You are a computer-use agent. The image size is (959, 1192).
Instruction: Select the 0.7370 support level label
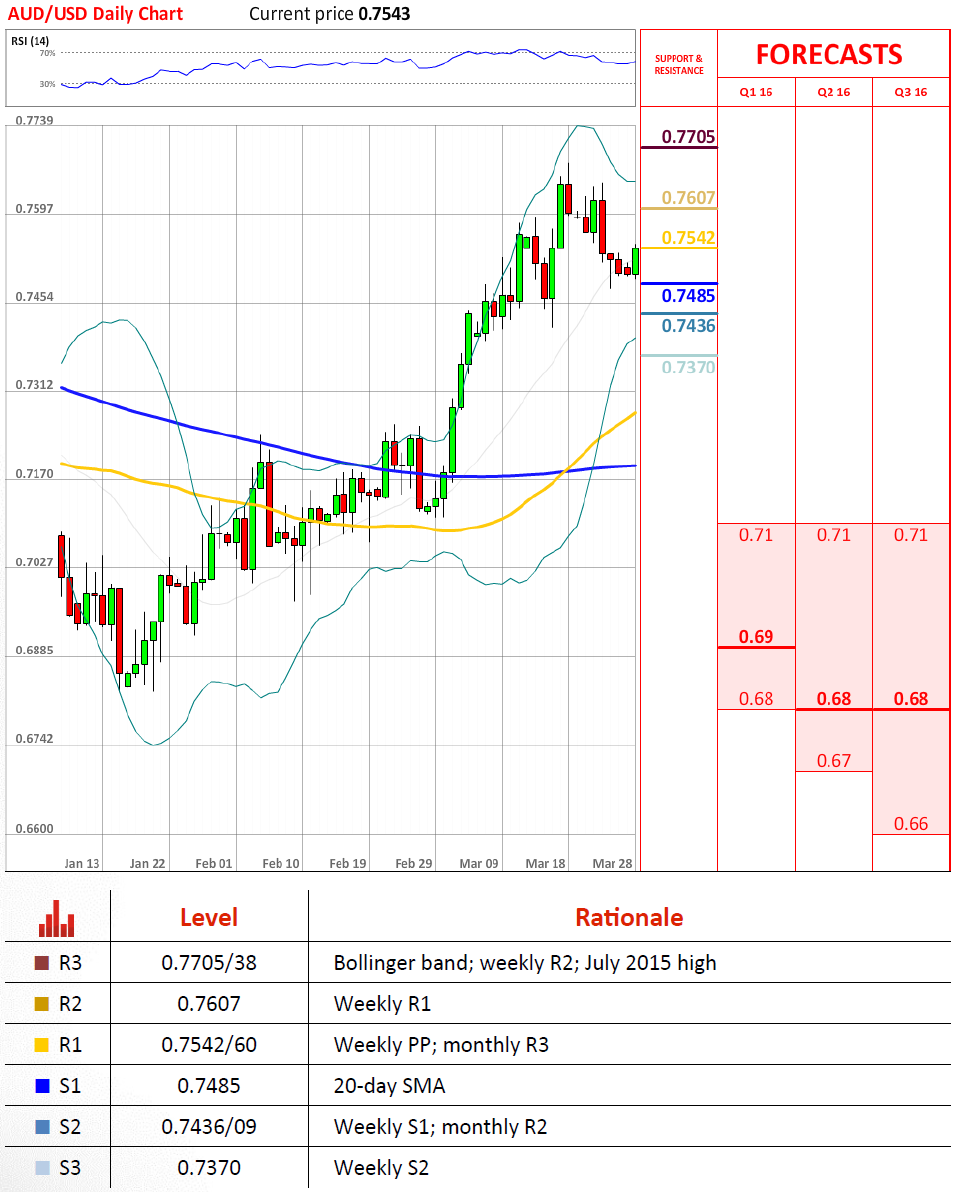pyautogui.click(x=688, y=367)
